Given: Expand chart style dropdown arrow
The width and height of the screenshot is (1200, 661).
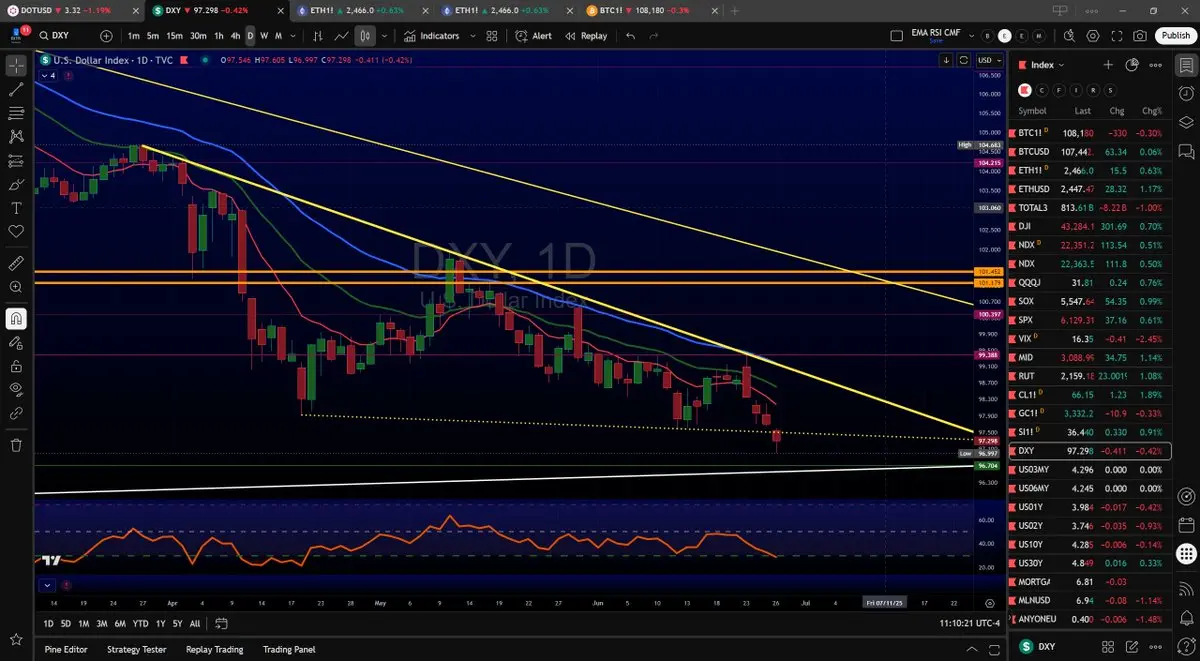Looking at the screenshot, I should [x=384, y=36].
